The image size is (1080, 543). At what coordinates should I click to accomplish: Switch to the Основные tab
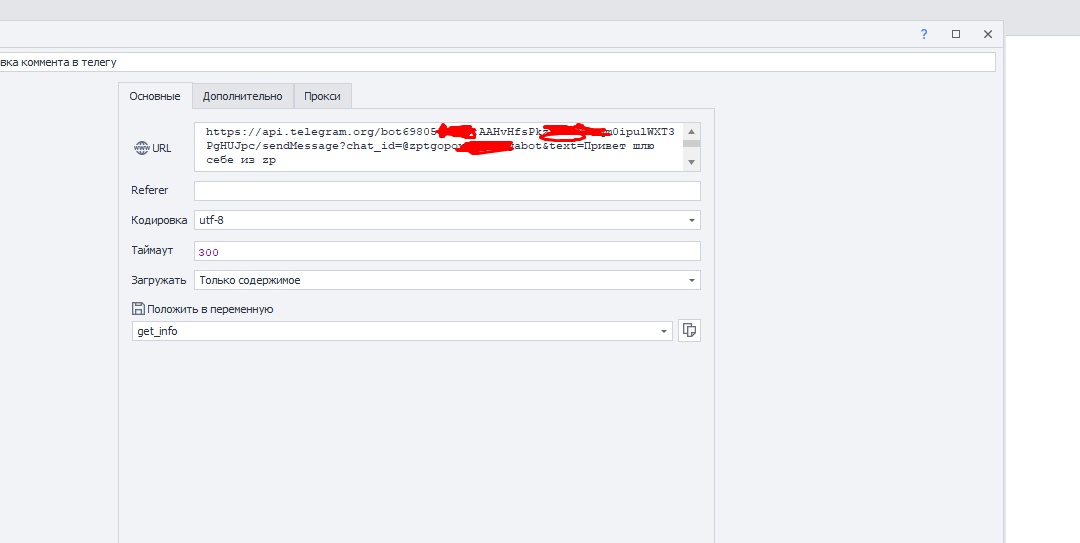(x=155, y=96)
